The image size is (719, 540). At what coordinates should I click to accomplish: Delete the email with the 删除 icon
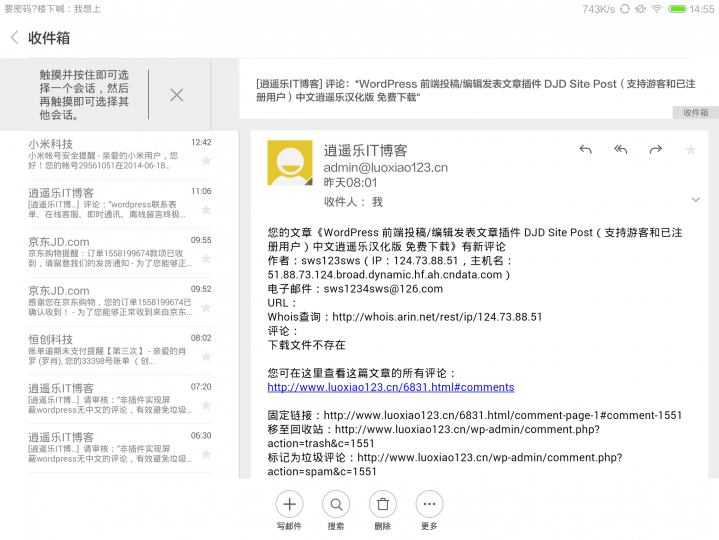[383, 510]
